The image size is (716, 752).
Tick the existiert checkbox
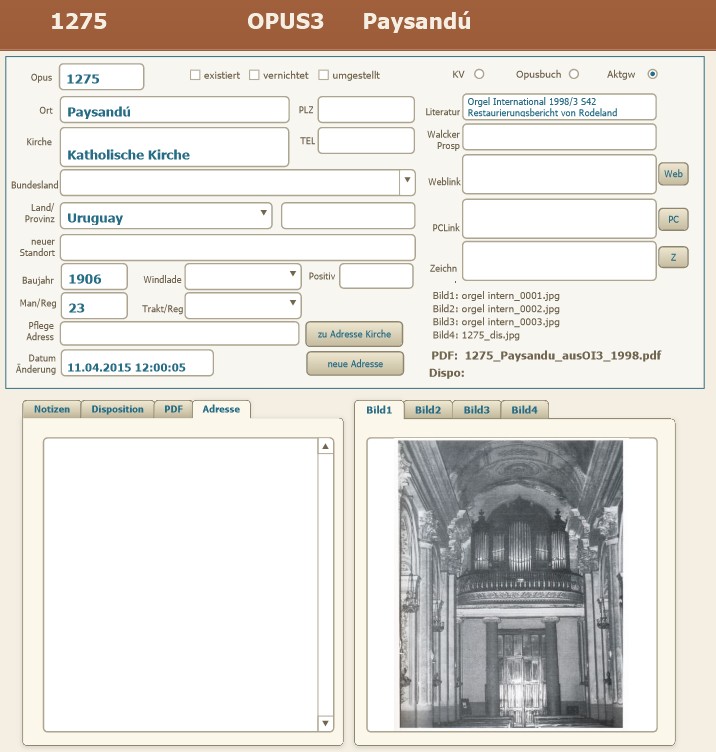tap(195, 75)
